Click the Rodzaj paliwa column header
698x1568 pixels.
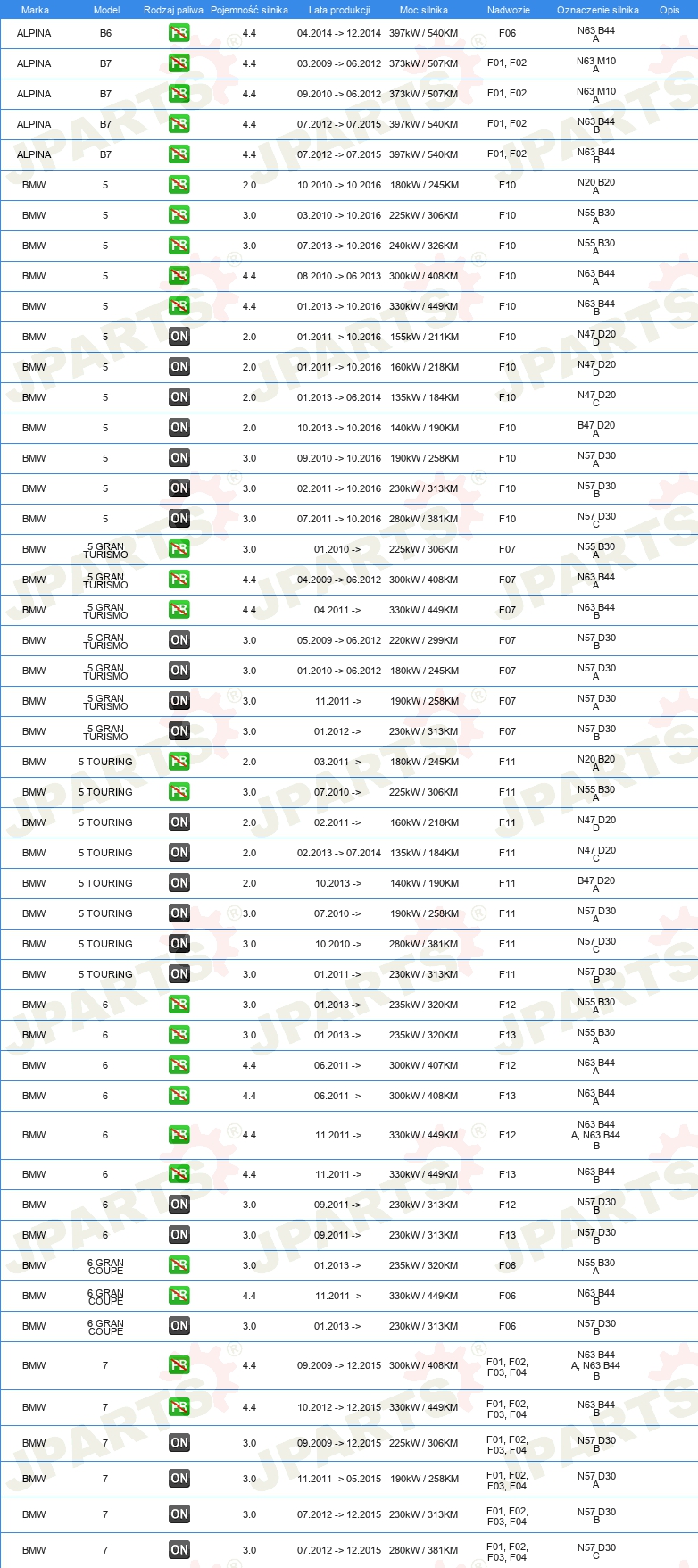point(173,10)
